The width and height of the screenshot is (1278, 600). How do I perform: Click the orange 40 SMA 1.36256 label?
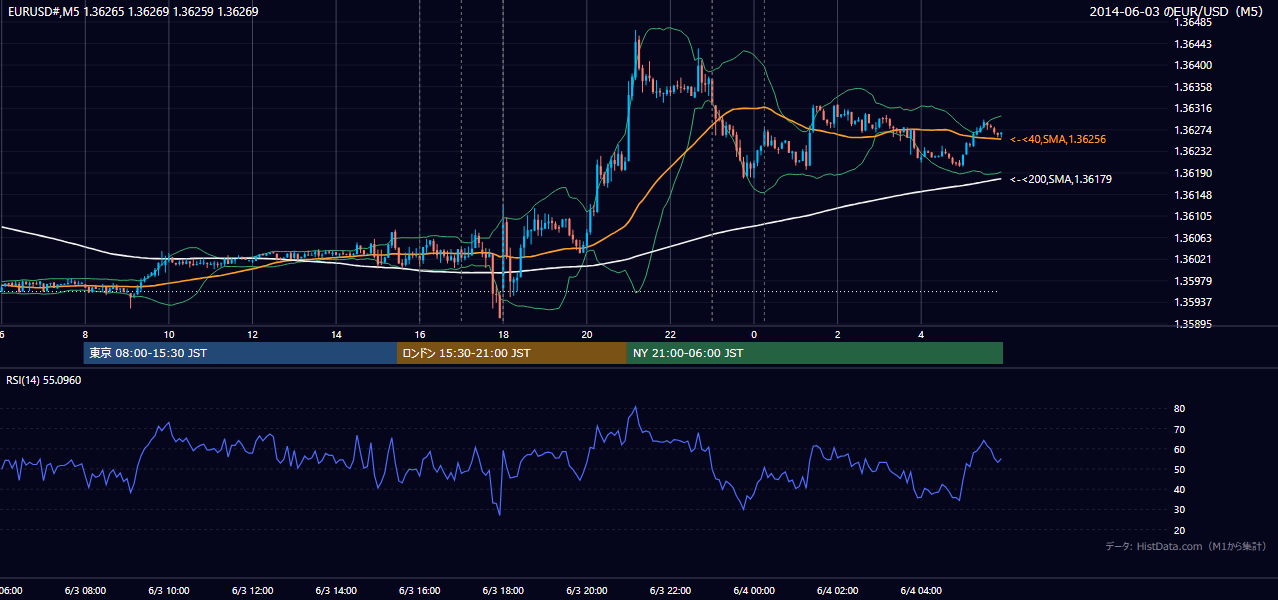[1058, 140]
